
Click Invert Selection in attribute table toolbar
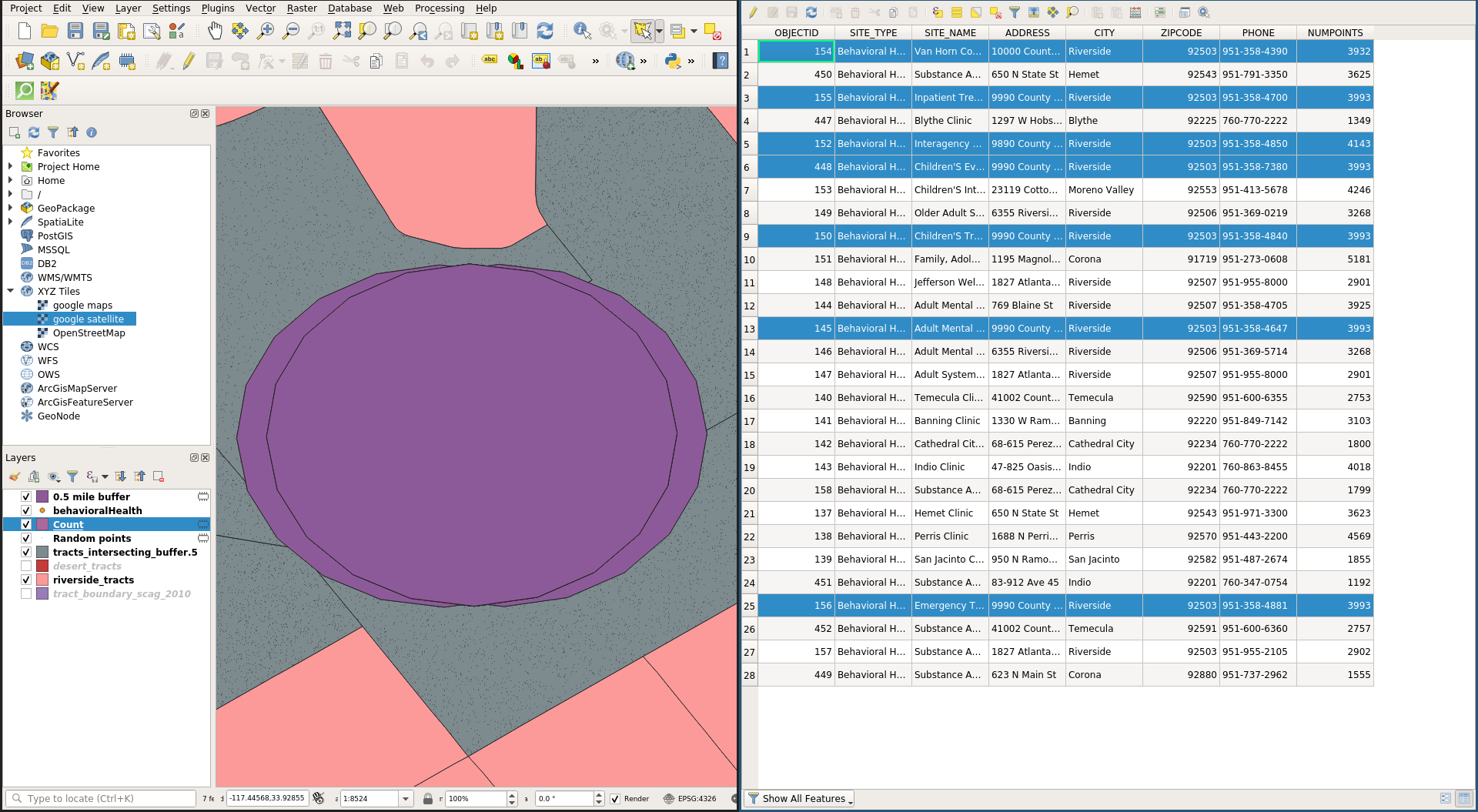(x=975, y=12)
